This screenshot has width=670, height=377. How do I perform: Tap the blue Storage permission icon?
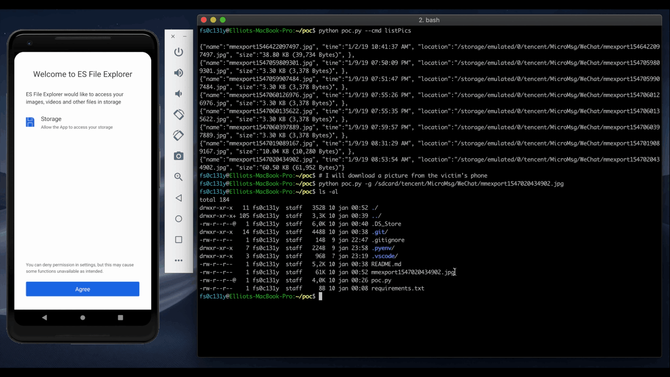click(30, 122)
